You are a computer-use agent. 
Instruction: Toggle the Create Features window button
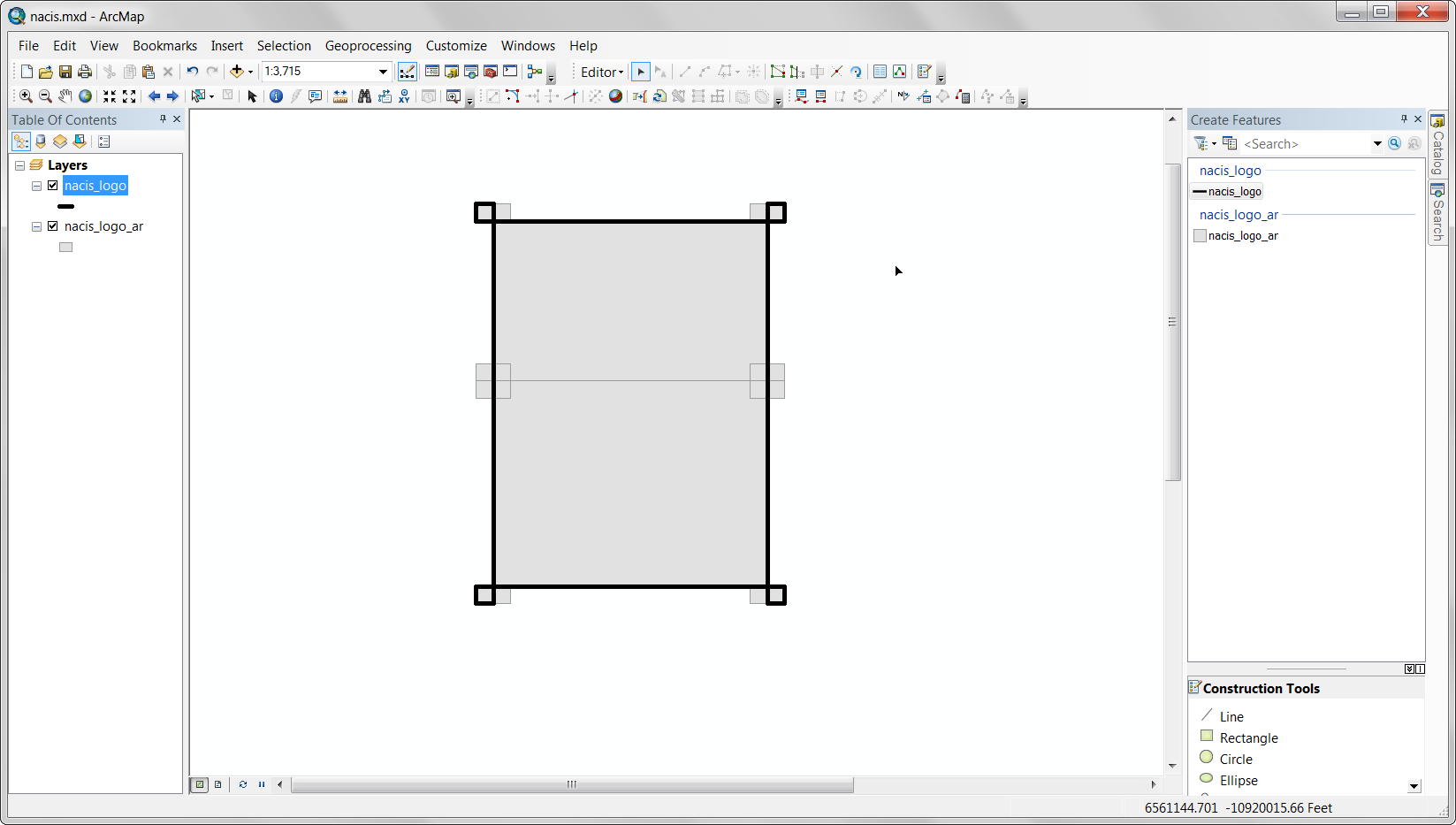pos(924,72)
